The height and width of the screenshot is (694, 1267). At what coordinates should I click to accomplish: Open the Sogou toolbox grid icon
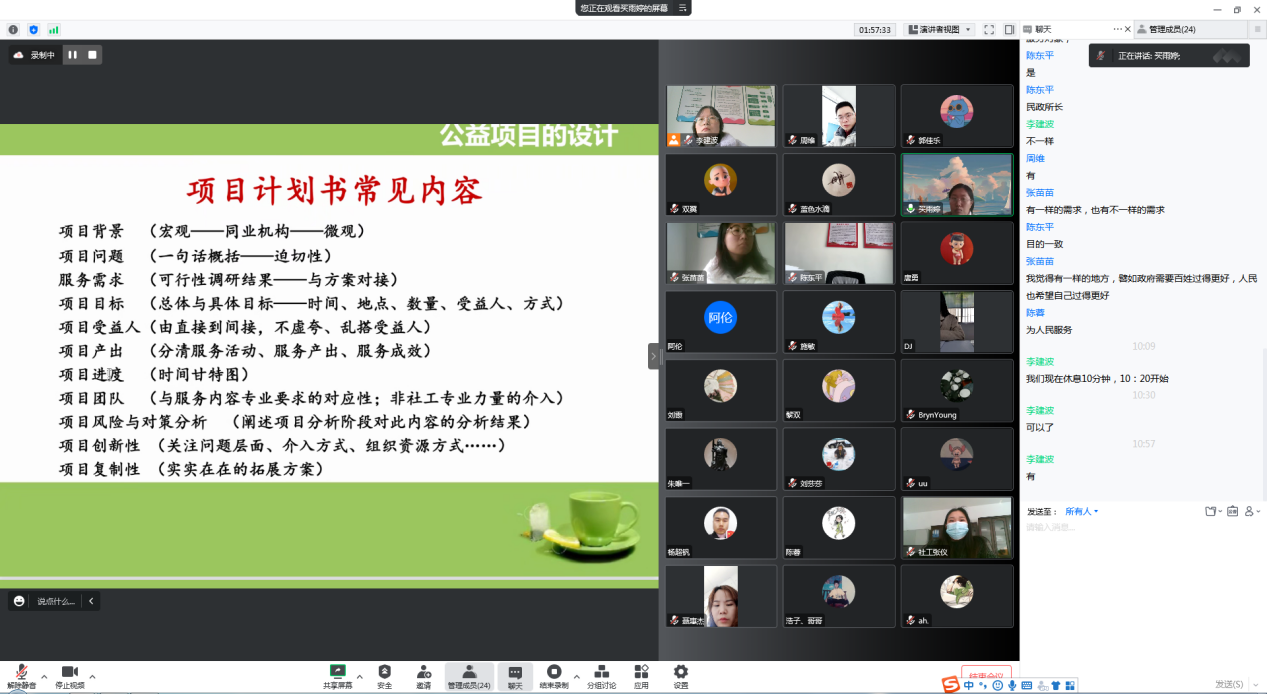1071,685
